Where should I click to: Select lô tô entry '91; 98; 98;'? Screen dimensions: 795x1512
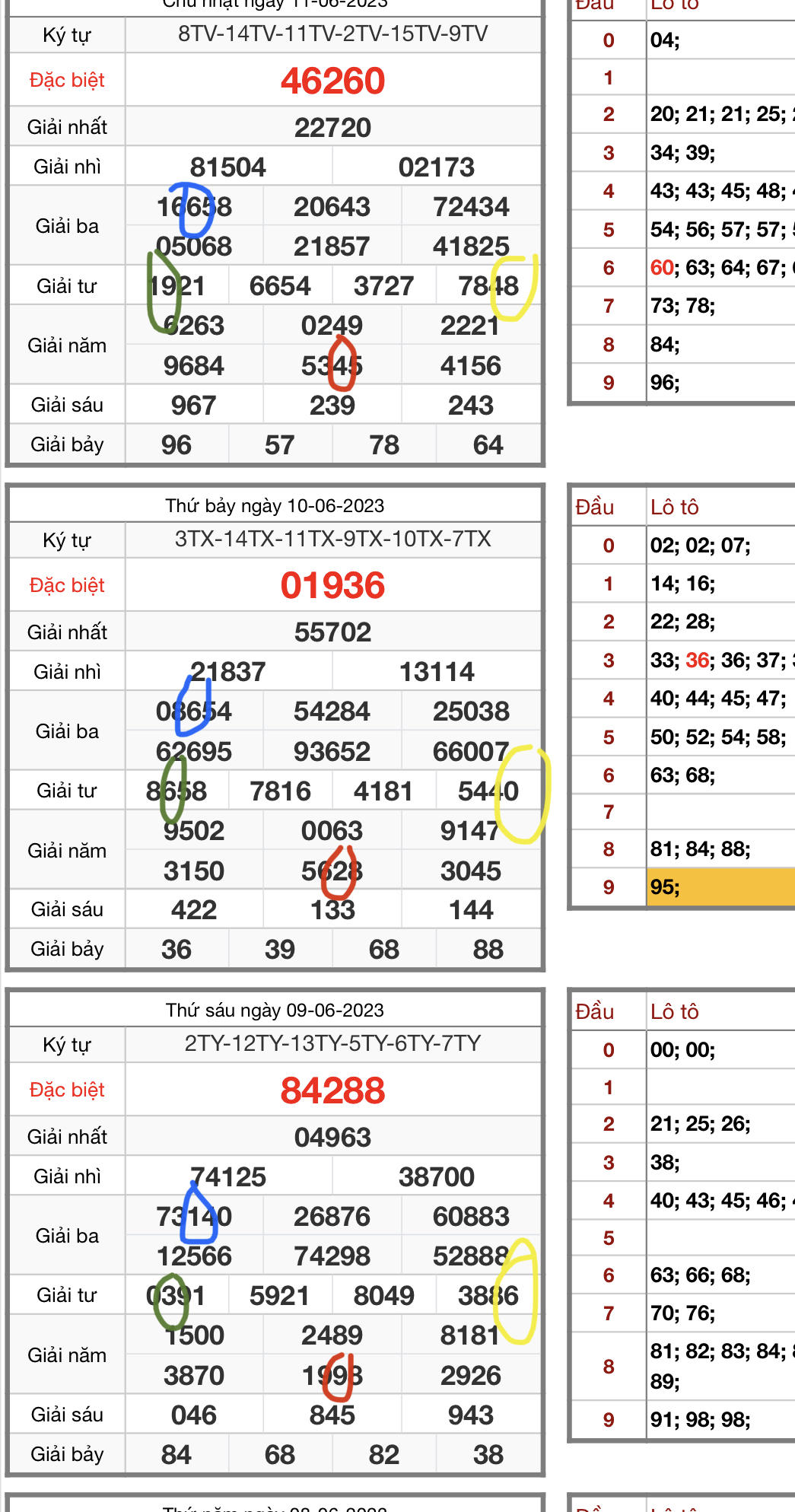700,1420
